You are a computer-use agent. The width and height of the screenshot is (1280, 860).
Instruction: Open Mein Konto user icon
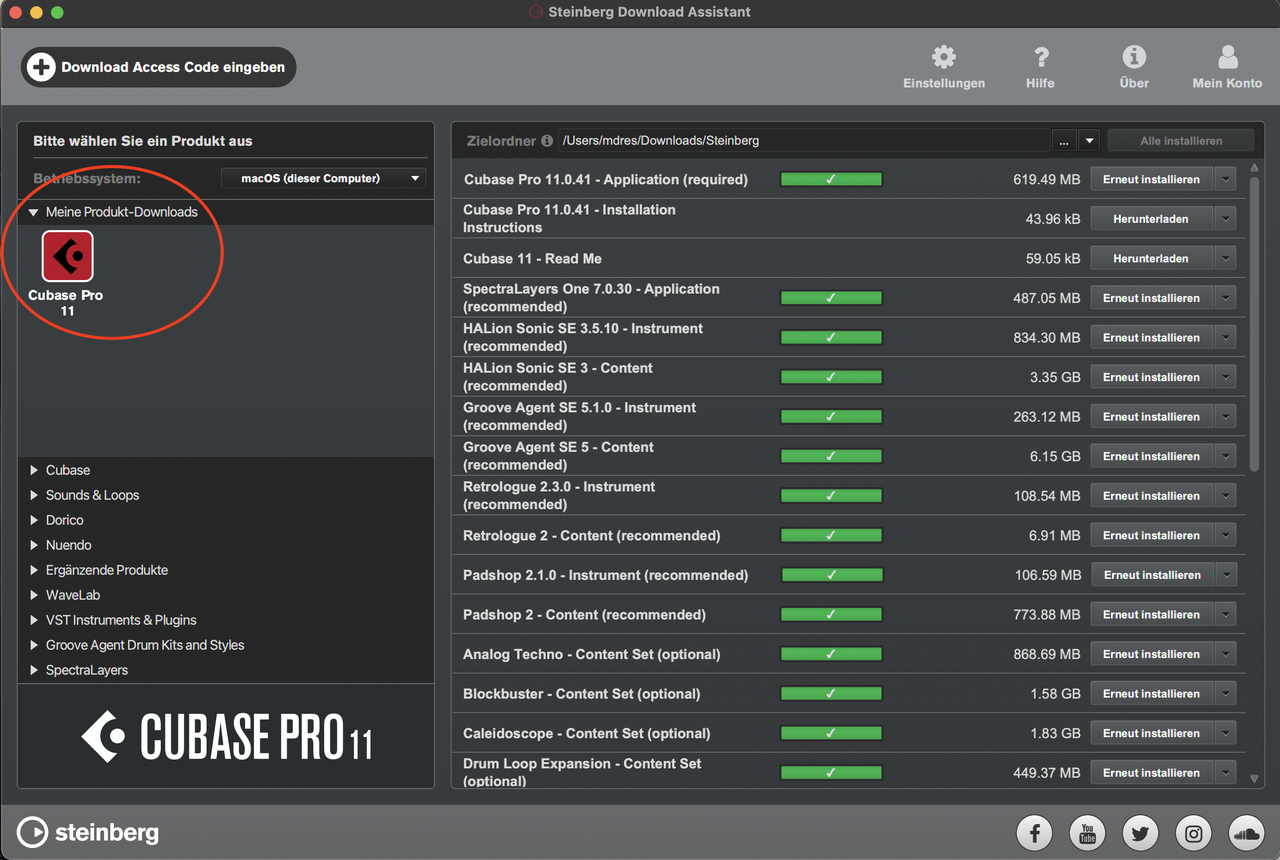click(1227, 57)
